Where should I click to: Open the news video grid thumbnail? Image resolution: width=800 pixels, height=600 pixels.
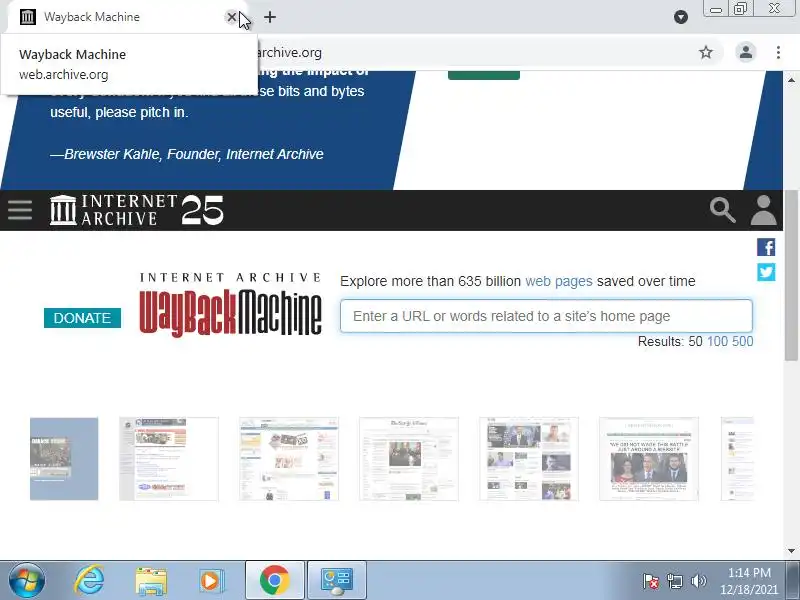coord(529,459)
